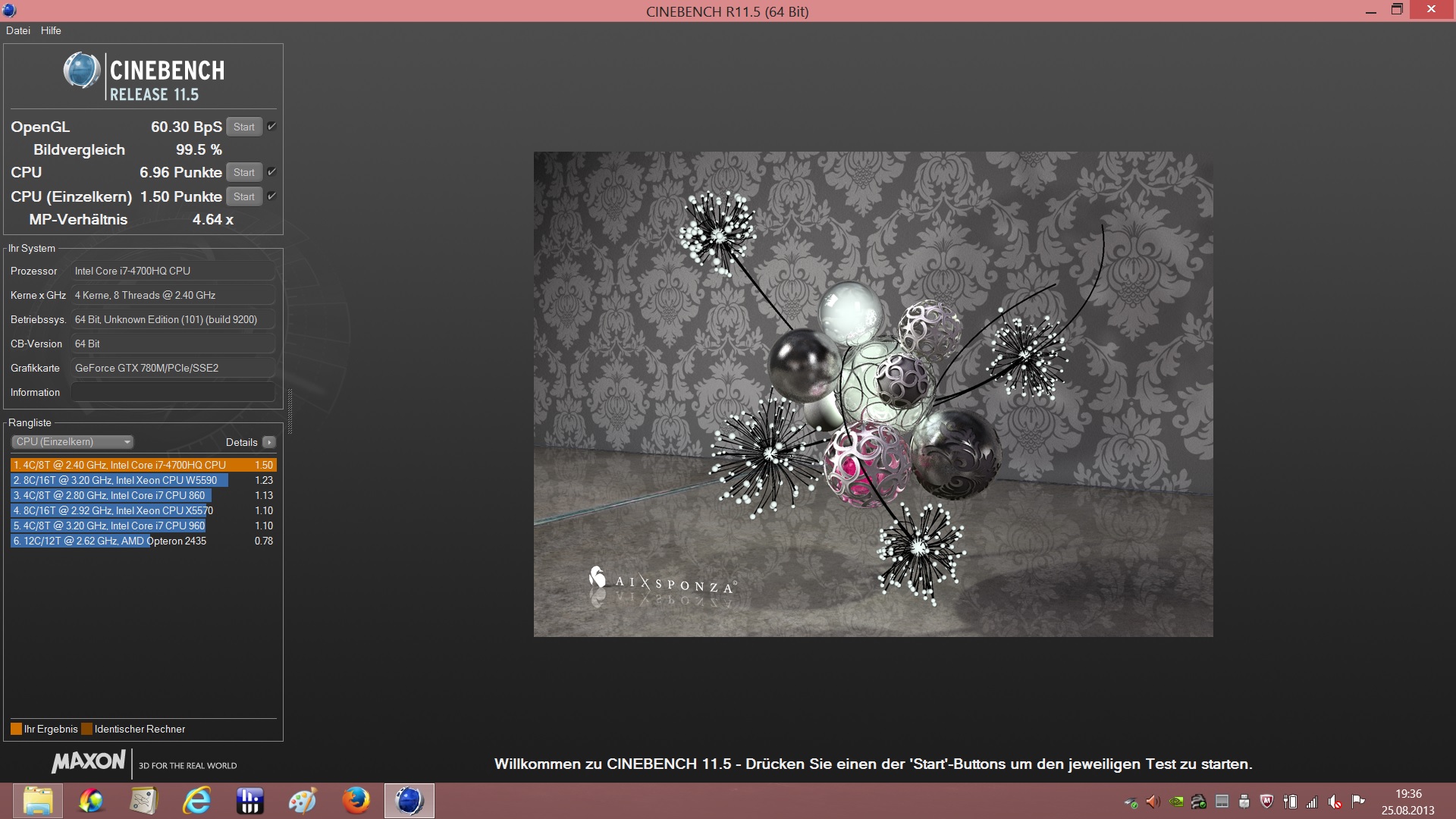Click the CB-Version field showing 64 Bit
The height and width of the screenshot is (819, 1456).
(x=173, y=344)
